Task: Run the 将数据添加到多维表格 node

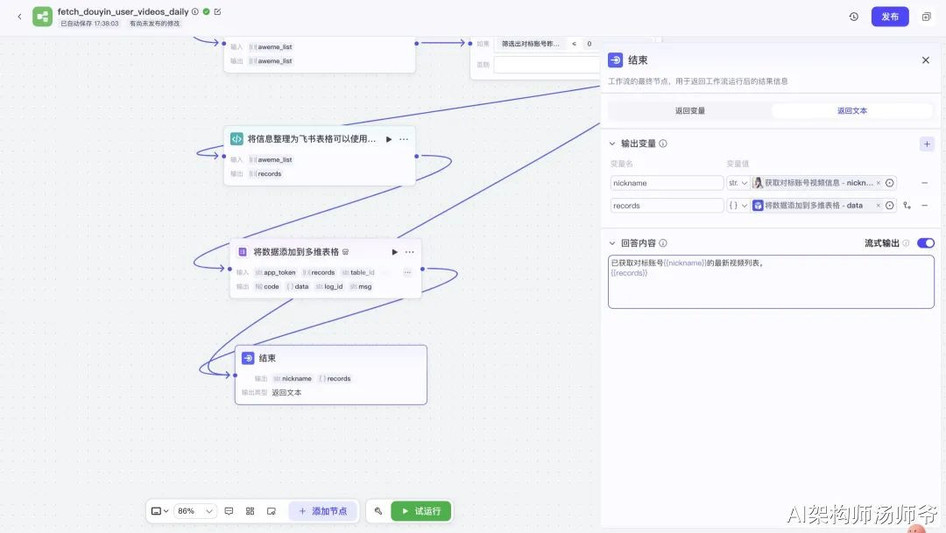Action: [x=395, y=252]
